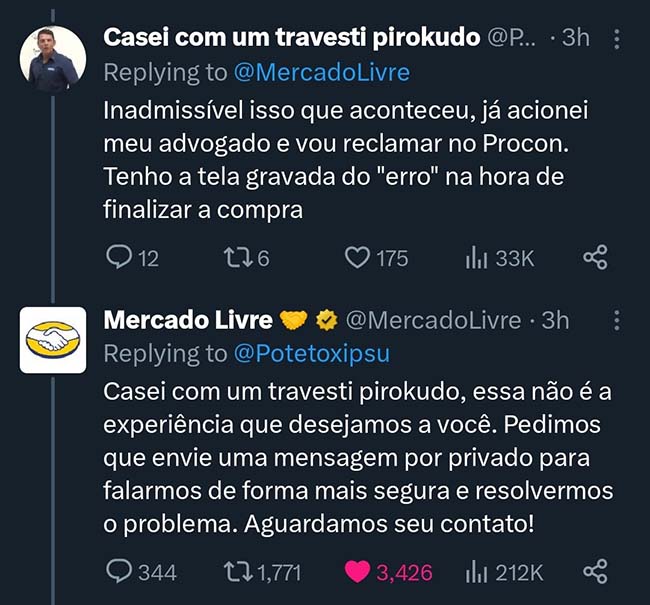Image resolution: width=650 pixels, height=605 pixels.
Task: Reply to the first tweet via comment icon
Action: (119, 258)
